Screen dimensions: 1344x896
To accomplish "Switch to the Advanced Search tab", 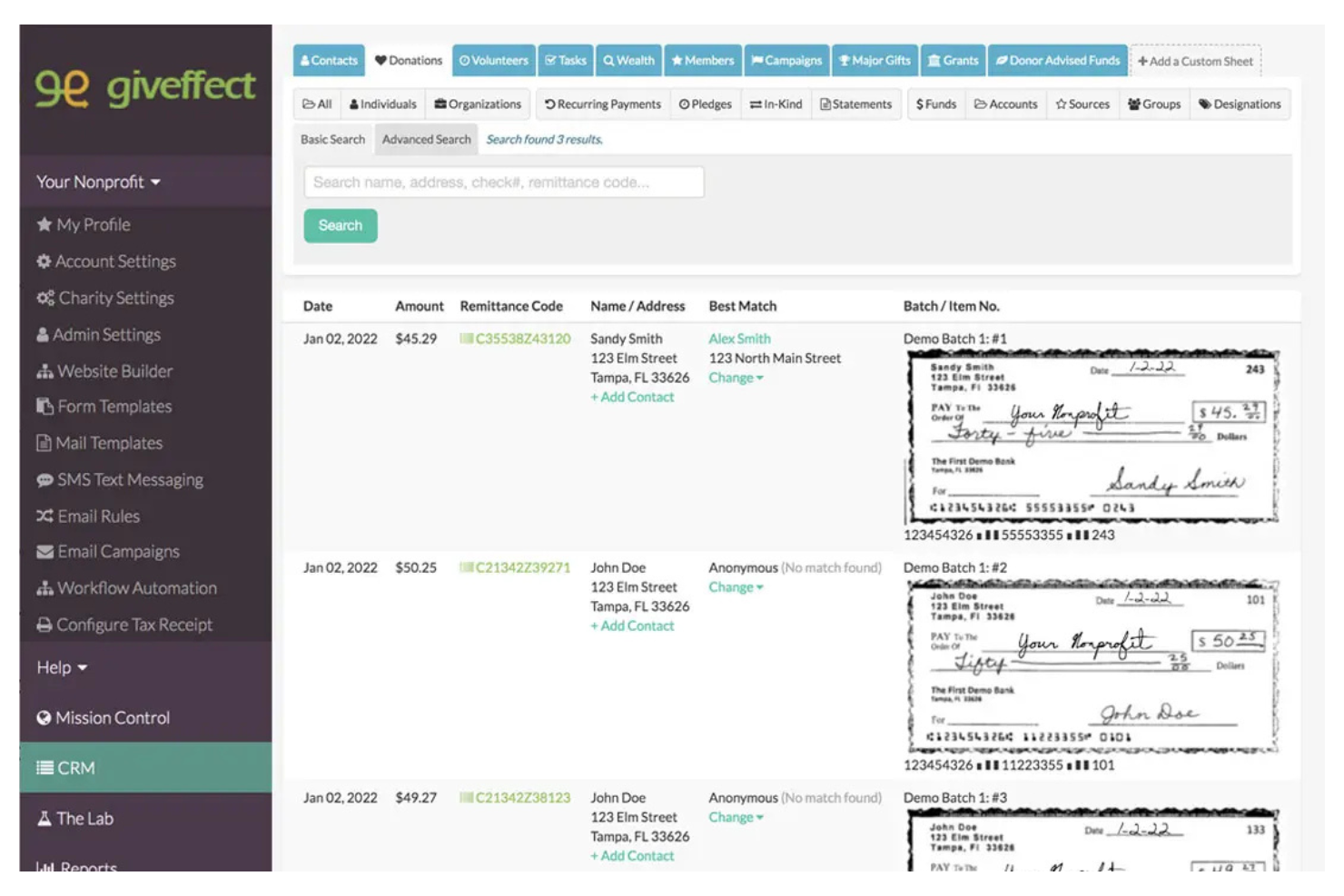I will [x=425, y=139].
